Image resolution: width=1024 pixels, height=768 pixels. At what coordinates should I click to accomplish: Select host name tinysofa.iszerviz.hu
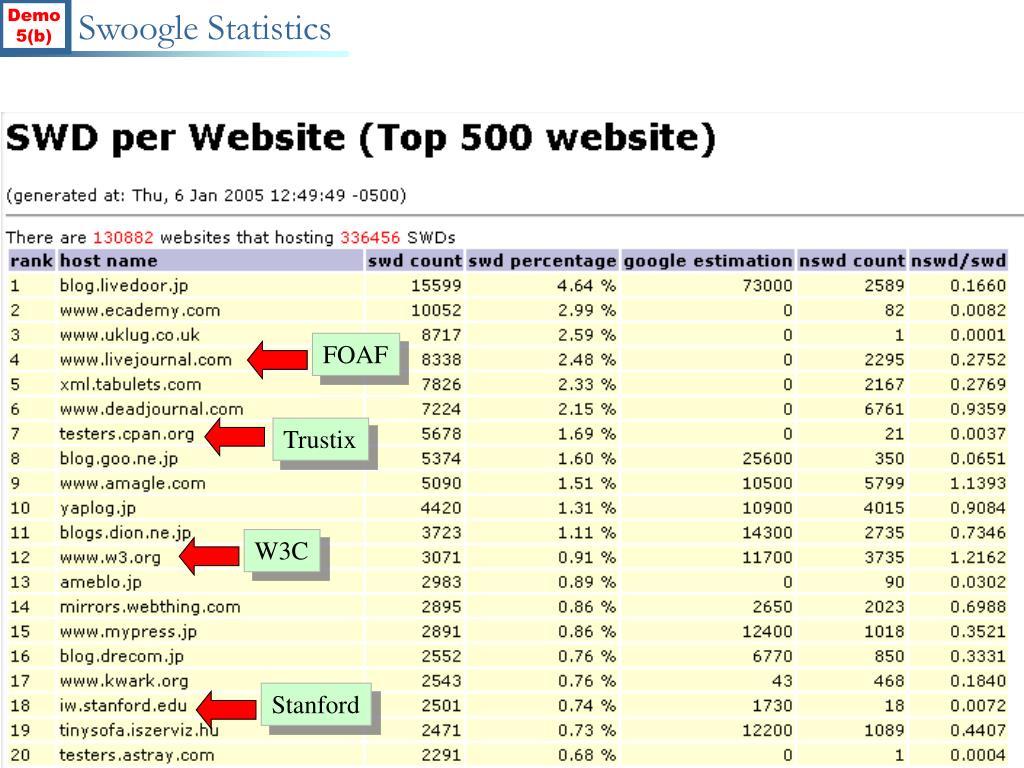(139, 731)
